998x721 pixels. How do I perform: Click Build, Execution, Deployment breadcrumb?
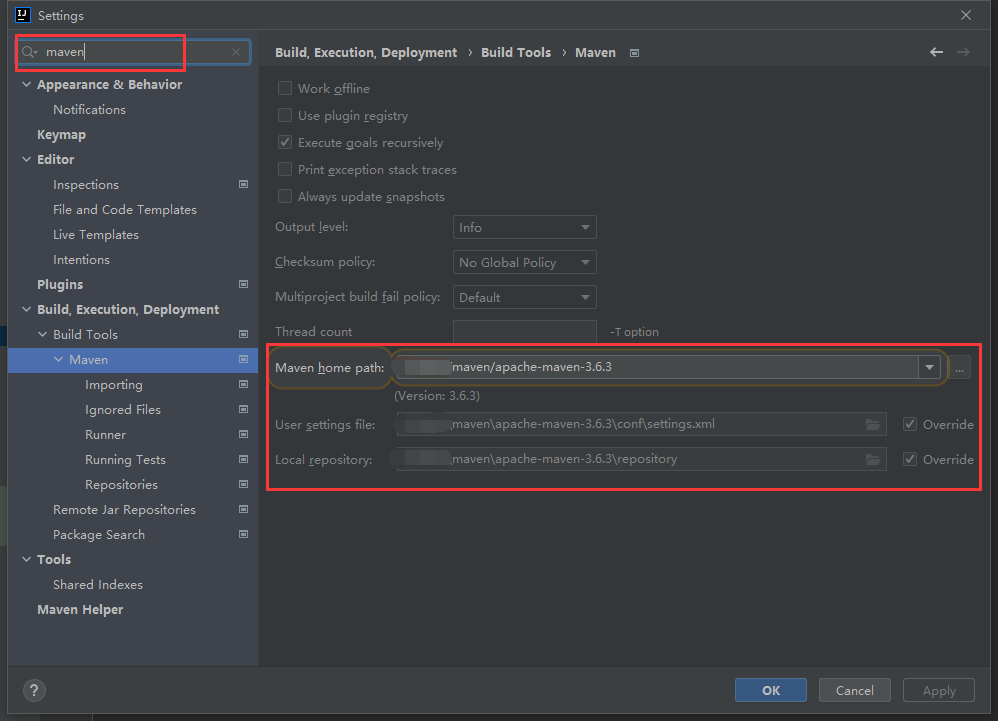coord(366,53)
